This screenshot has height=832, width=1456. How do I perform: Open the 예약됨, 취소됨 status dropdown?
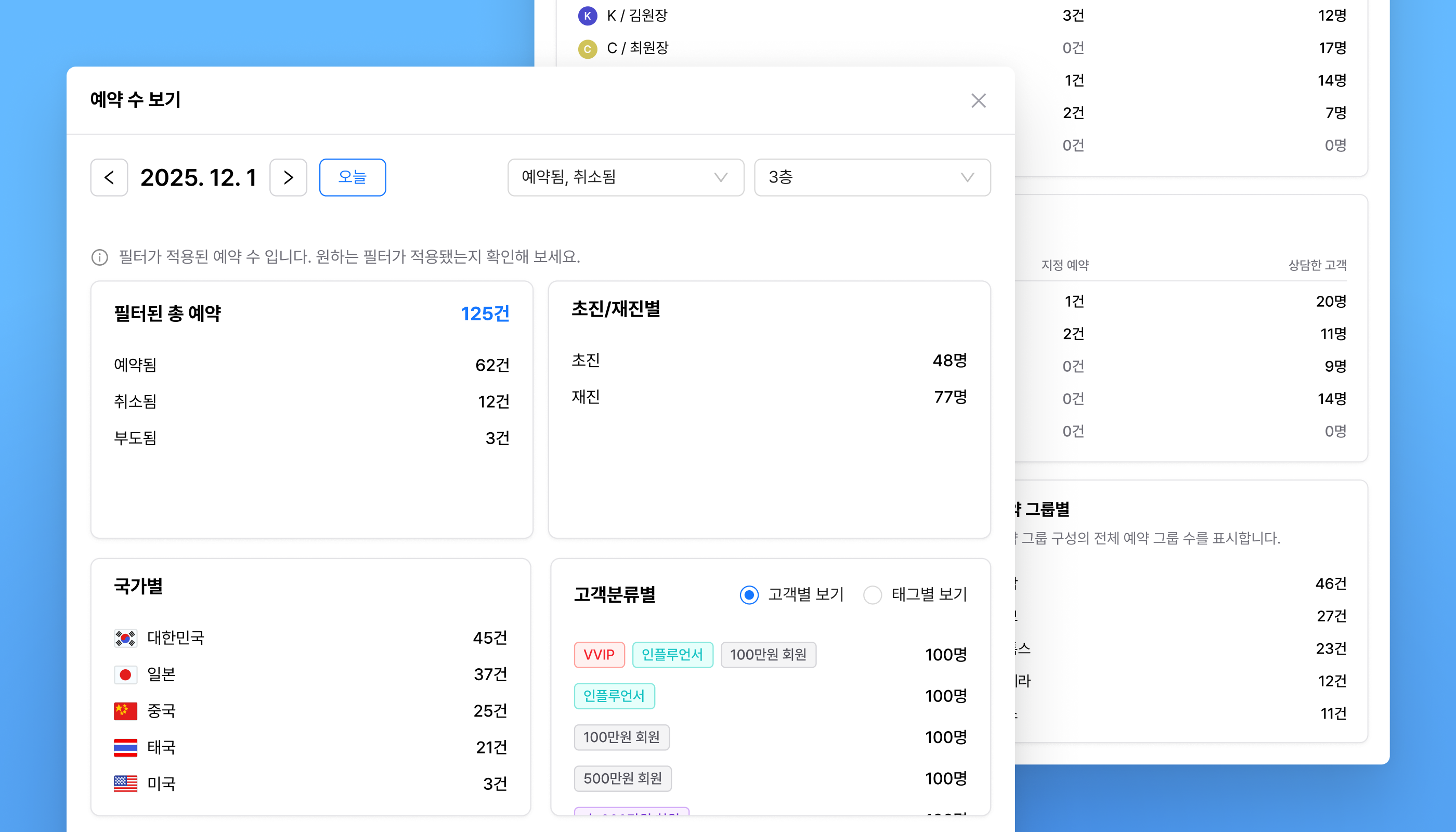tap(625, 178)
